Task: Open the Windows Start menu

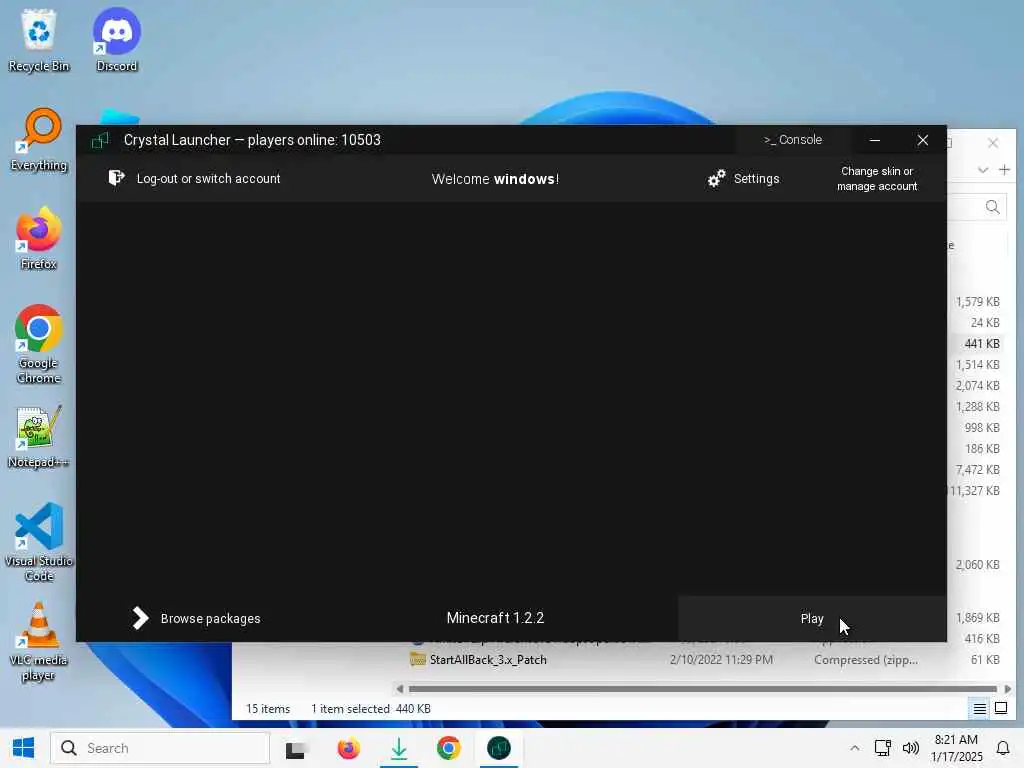Action: [x=24, y=748]
